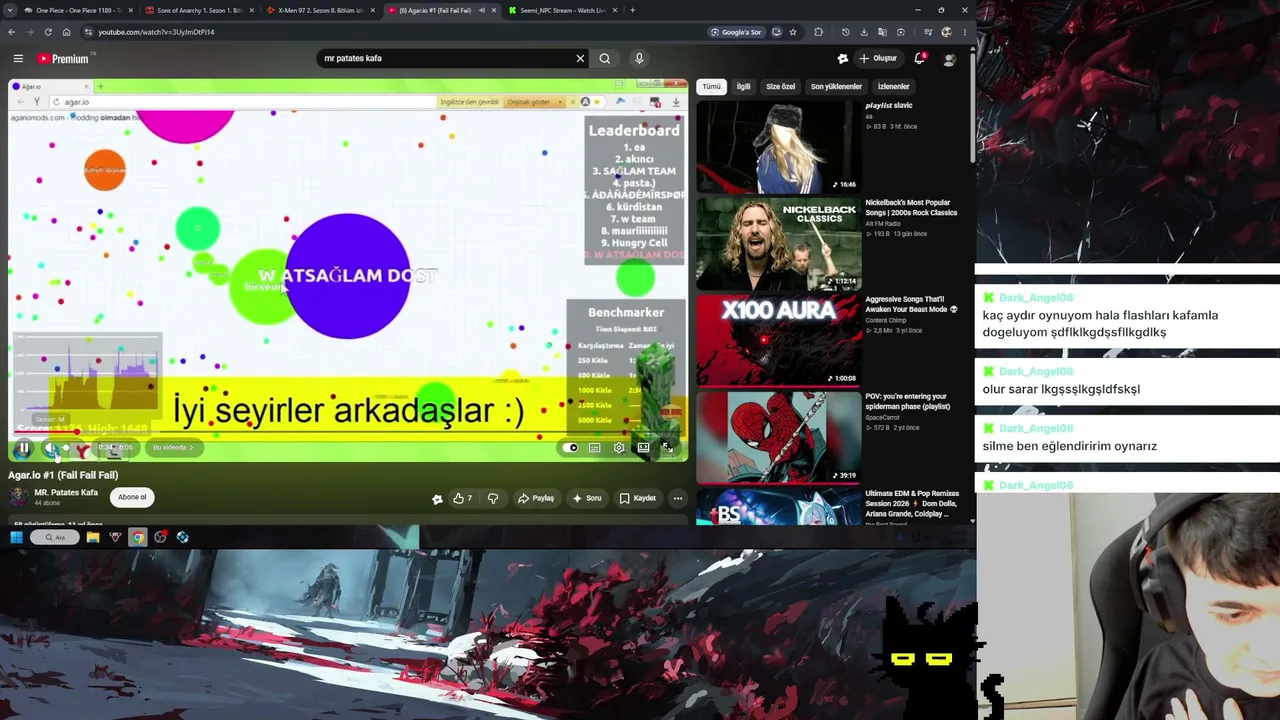Toggle the autoplay switch in the player

point(570,448)
